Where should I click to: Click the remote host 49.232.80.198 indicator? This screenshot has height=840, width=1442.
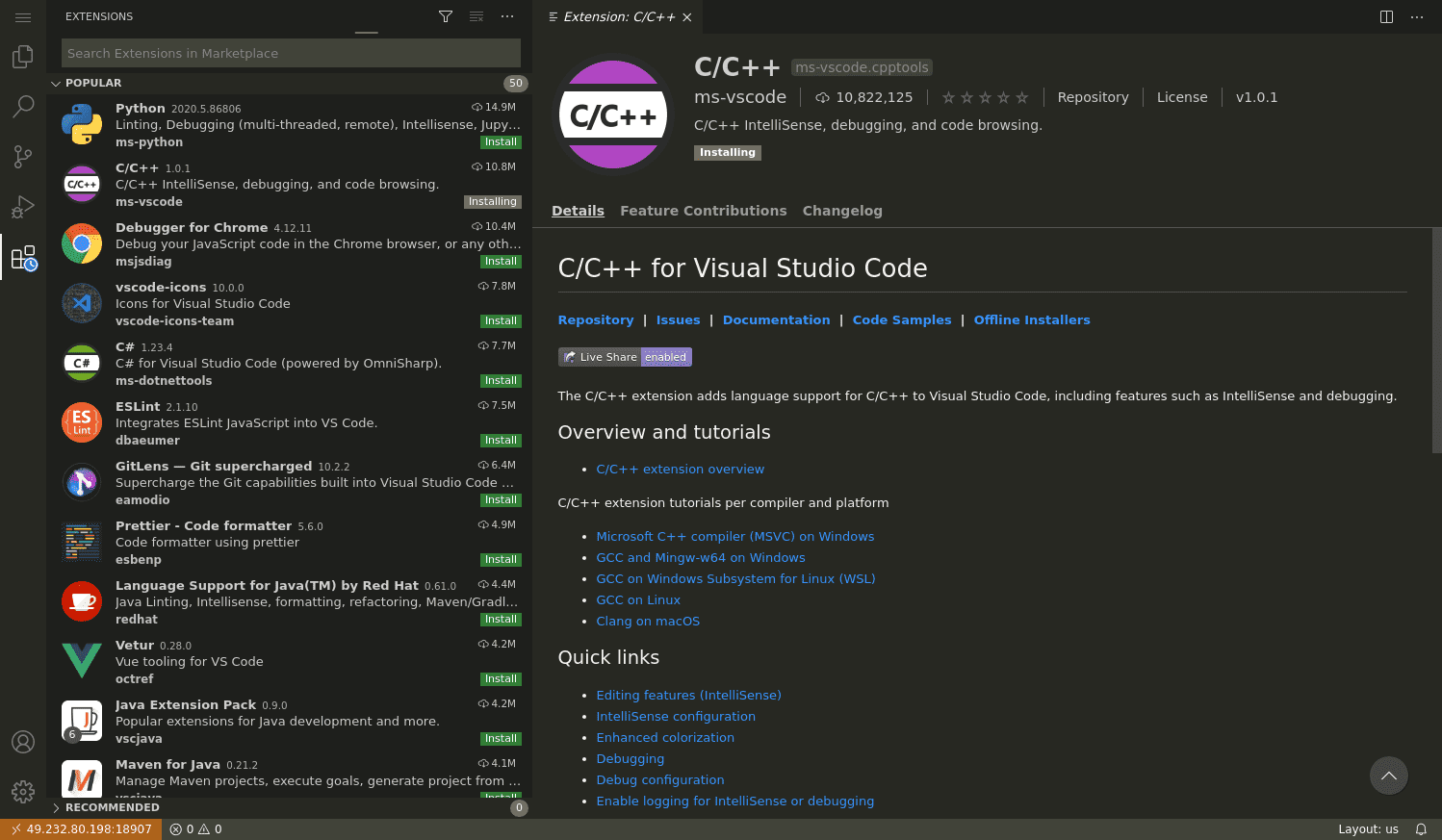pos(81,829)
